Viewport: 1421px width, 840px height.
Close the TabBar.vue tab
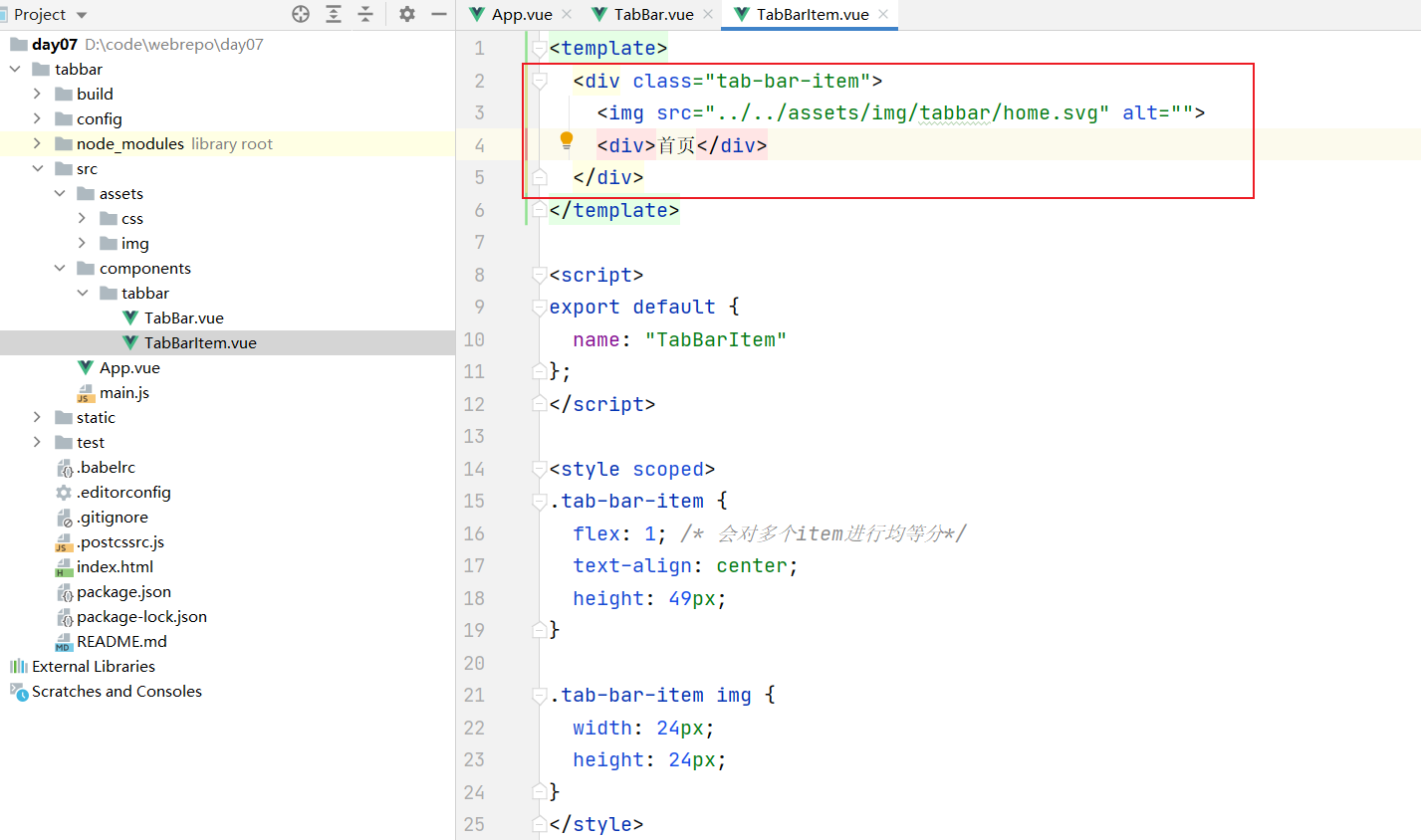[708, 14]
